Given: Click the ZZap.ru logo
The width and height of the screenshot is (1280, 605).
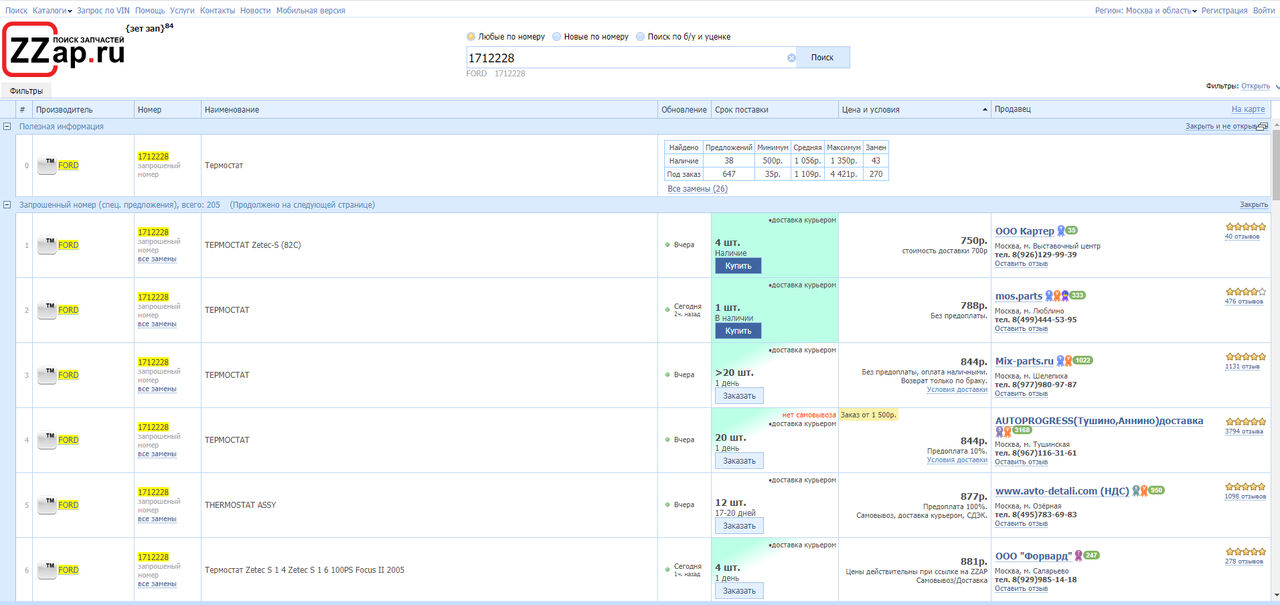Looking at the screenshot, I should click(x=66, y=49).
